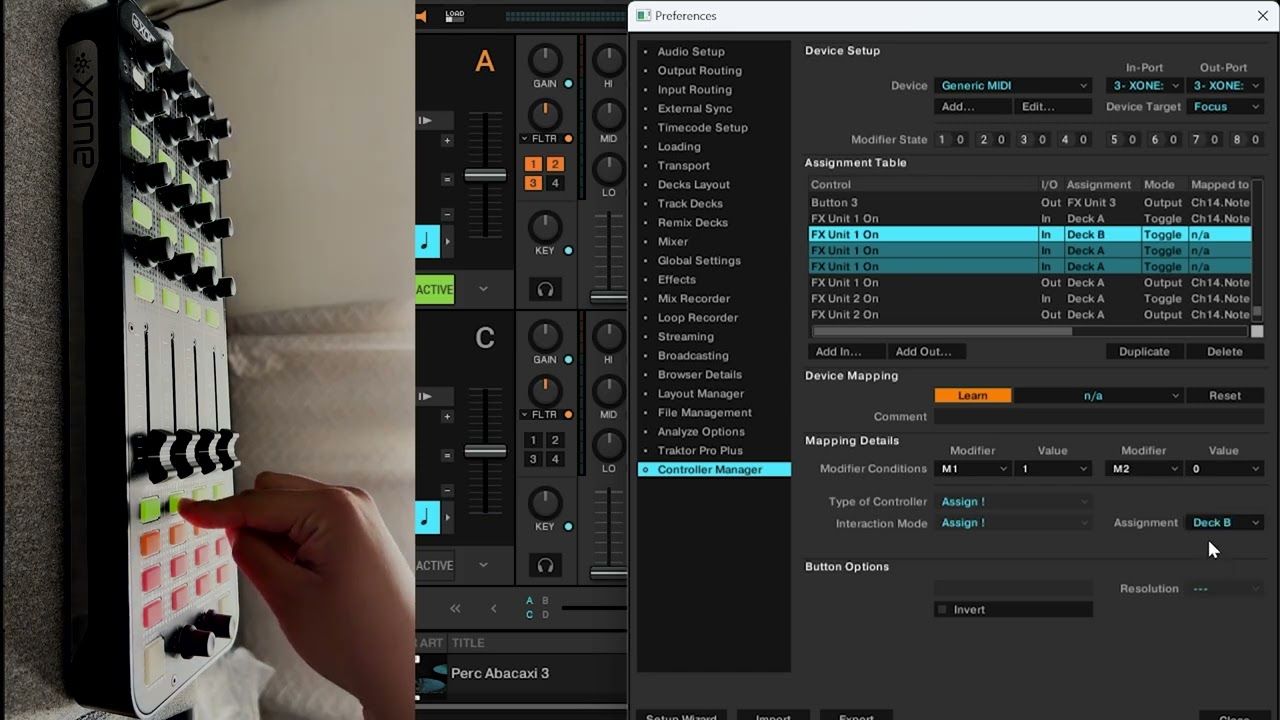Toggle Deck A FX assign button 4

pyautogui.click(x=555, y=183)
